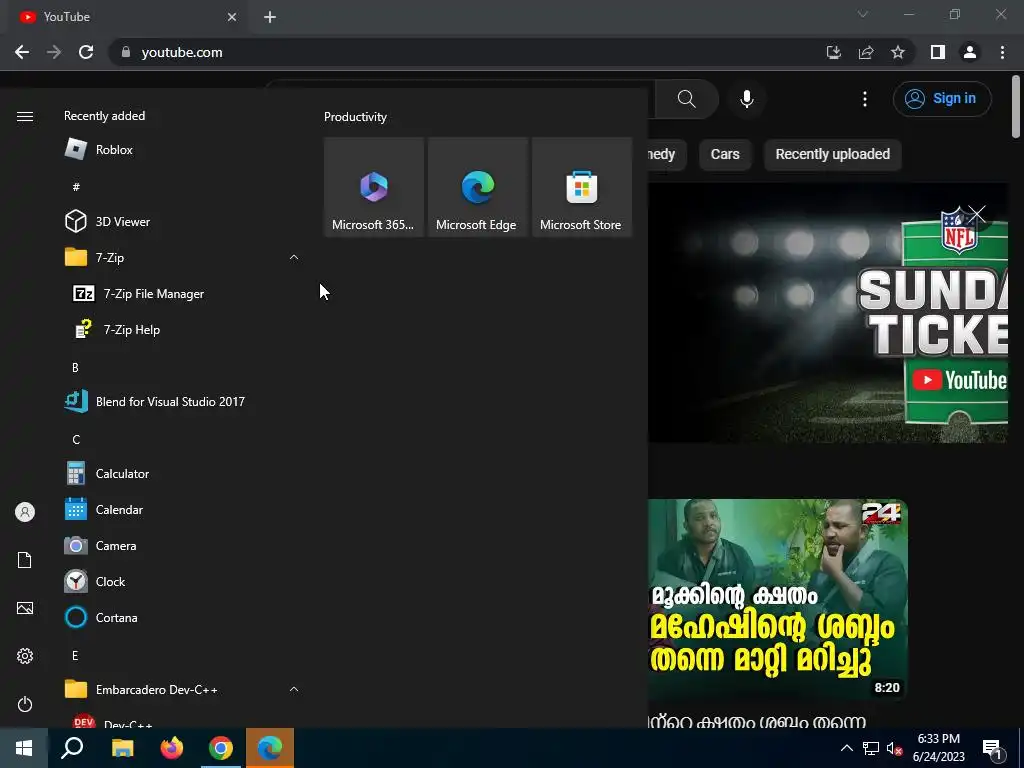Open the user account icon in Start
The height and width of the screenshot is (768, 1024).
pyautogui.click(x=25, y=512)
